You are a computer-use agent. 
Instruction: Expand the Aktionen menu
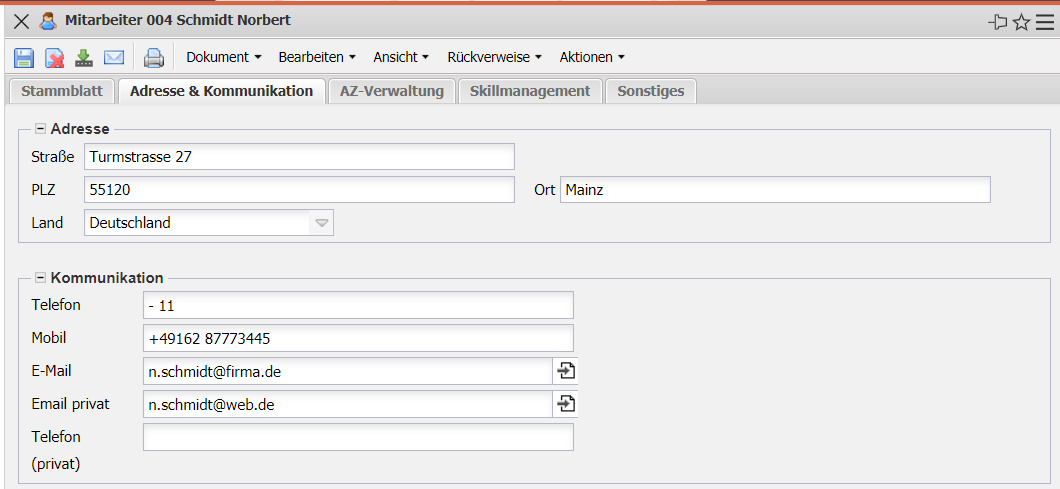pyautogui.click(x=592, y=57)
